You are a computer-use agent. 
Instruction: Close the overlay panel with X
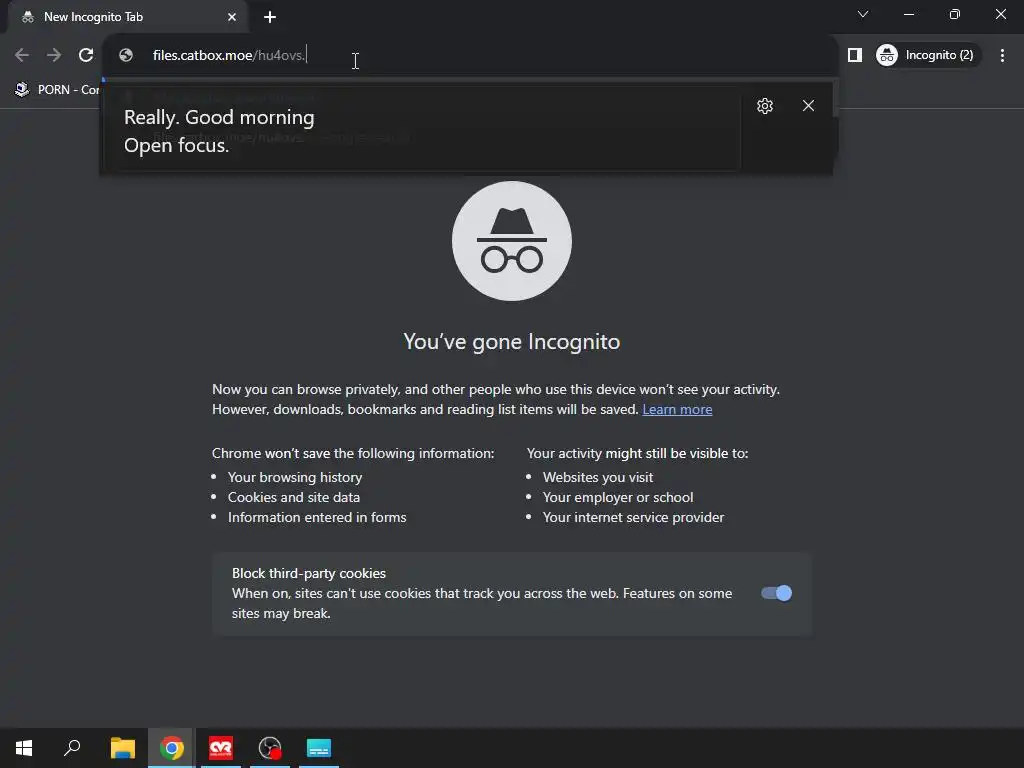point(808,106)
